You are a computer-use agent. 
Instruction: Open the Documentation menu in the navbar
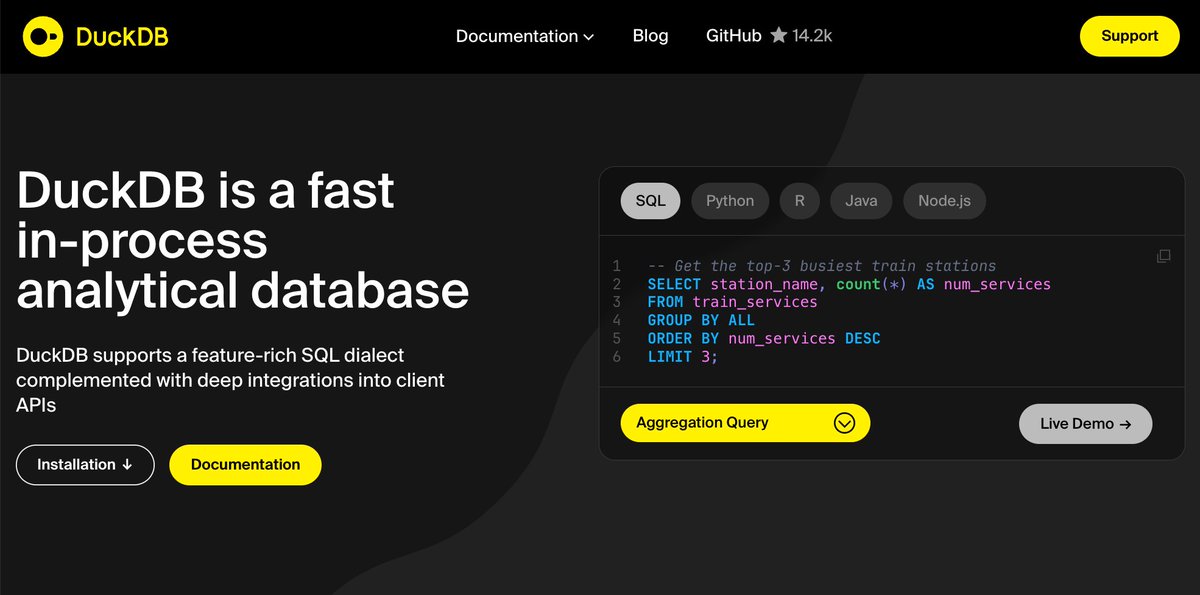click(525, 36)
